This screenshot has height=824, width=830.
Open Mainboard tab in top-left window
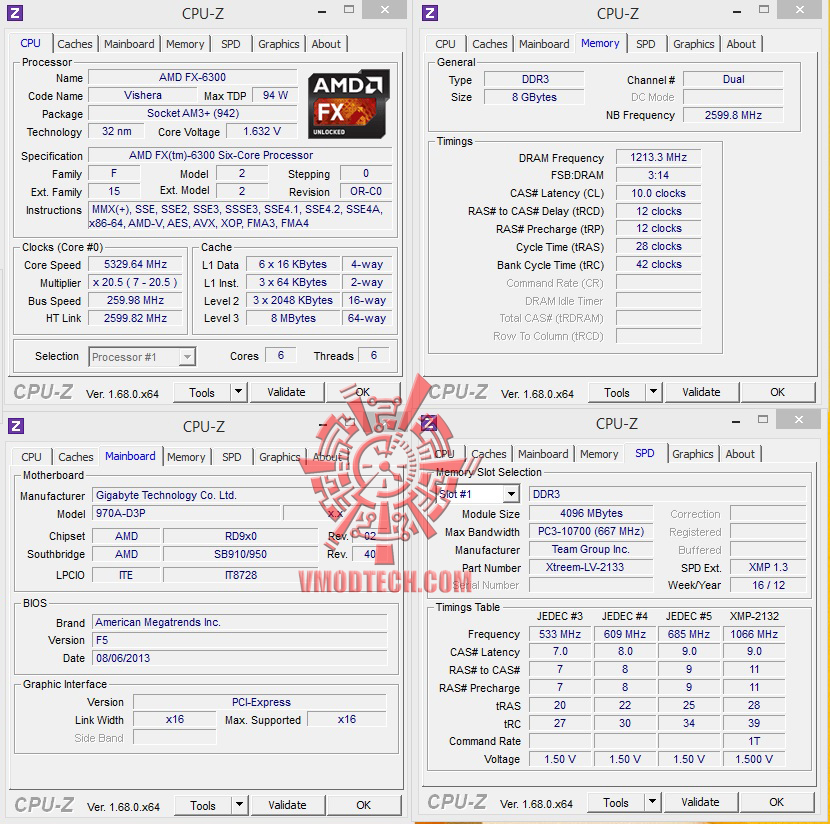129,44
